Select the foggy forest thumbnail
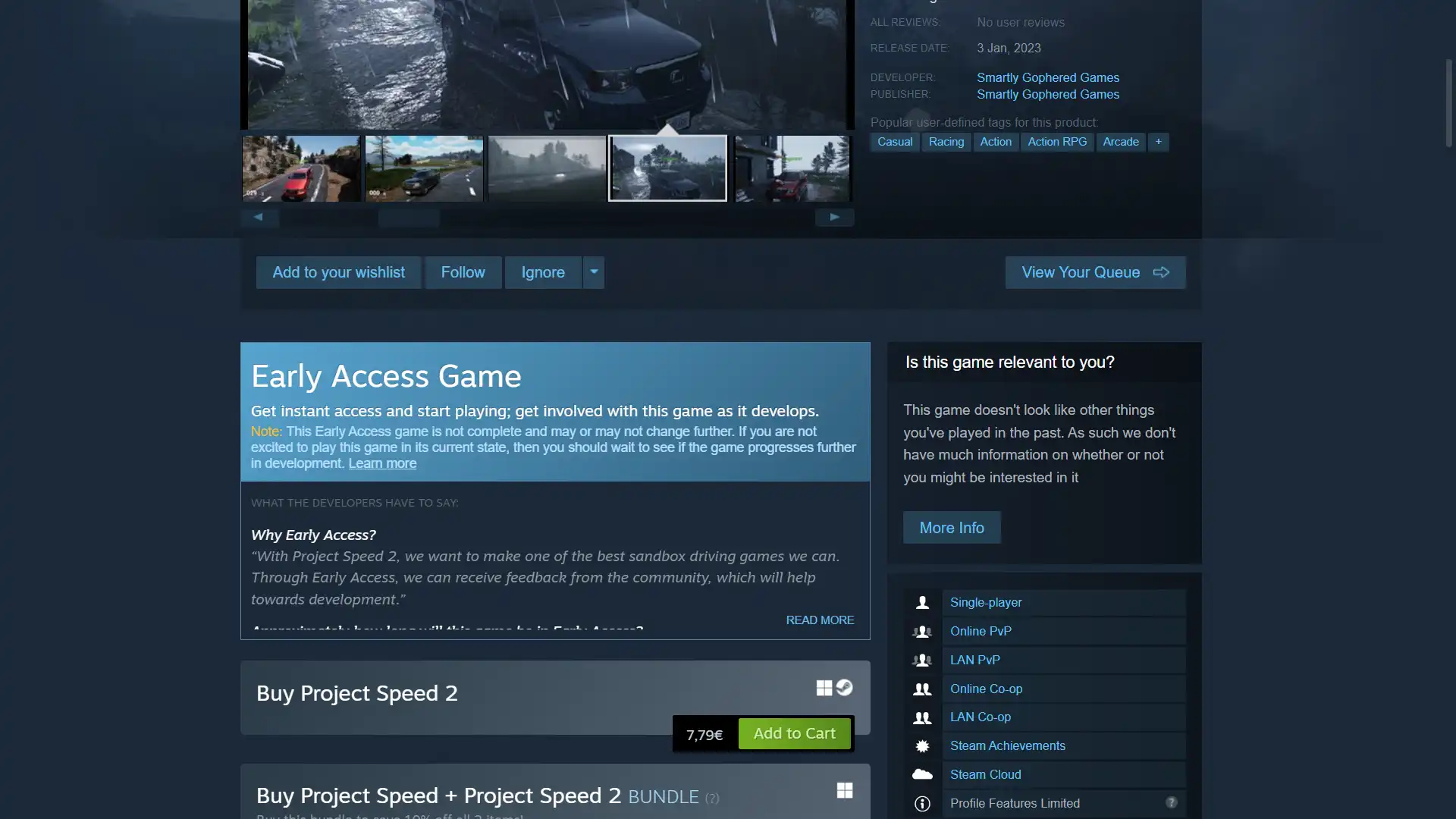1456x819 pixels. (x=547, y=168)
